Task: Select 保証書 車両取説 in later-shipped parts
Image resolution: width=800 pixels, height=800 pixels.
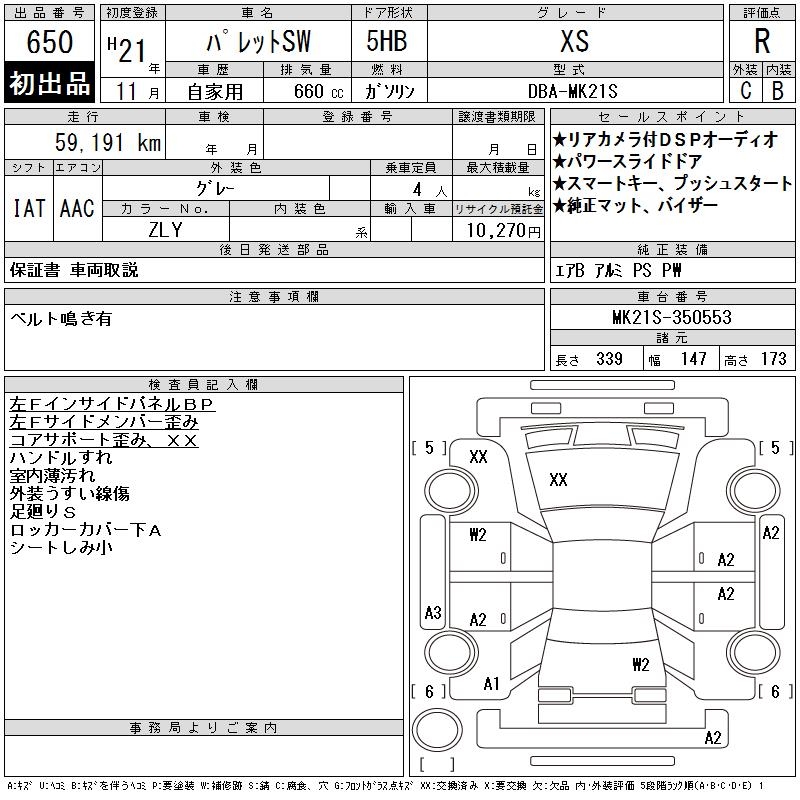Action: coord(74,270)
